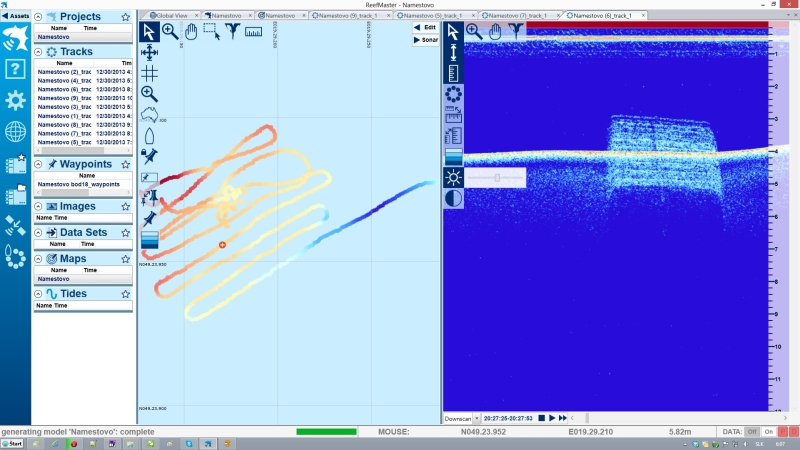This screenshot has height=450, width=800.
Task: Click the boat position icon
Action: click(x=149, y=136)
